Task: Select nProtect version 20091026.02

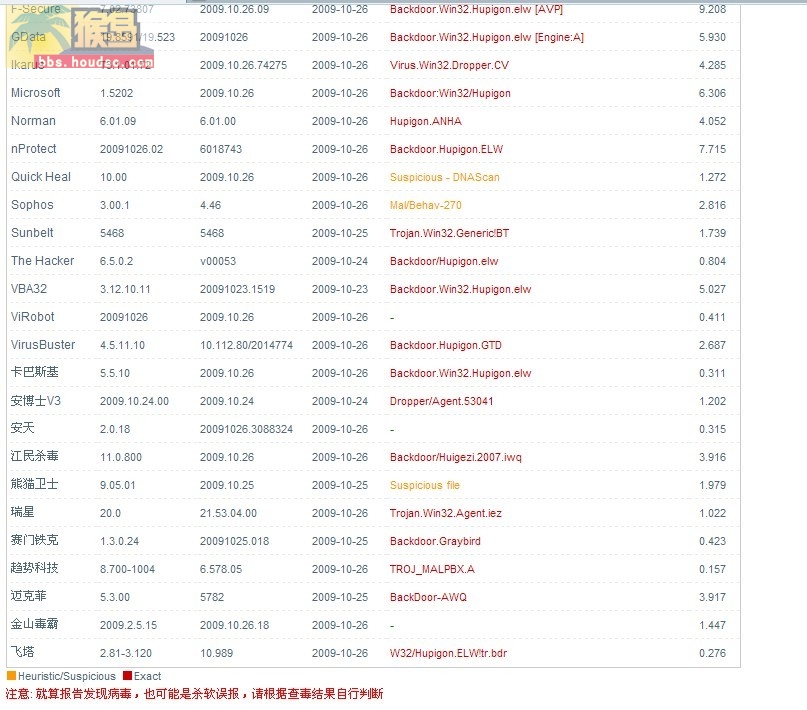Action: (x=131, y=149)
